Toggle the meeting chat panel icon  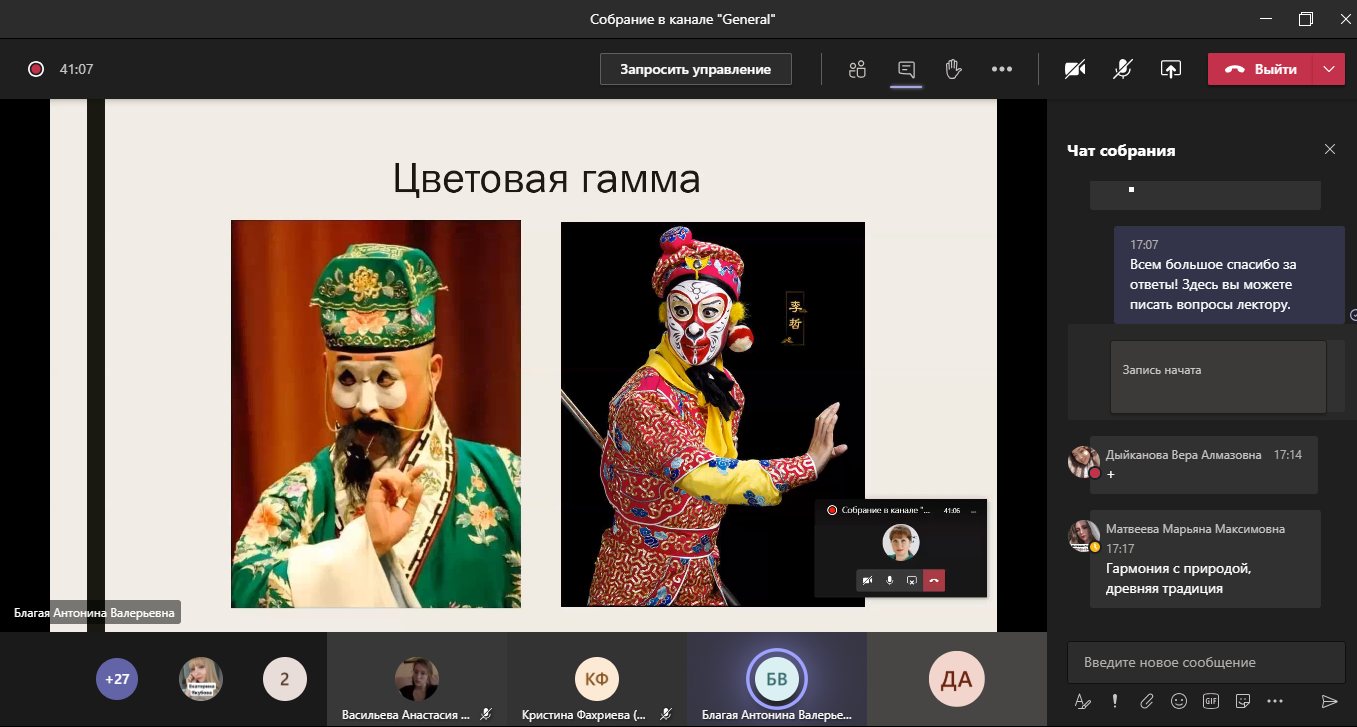pos(906,69)
